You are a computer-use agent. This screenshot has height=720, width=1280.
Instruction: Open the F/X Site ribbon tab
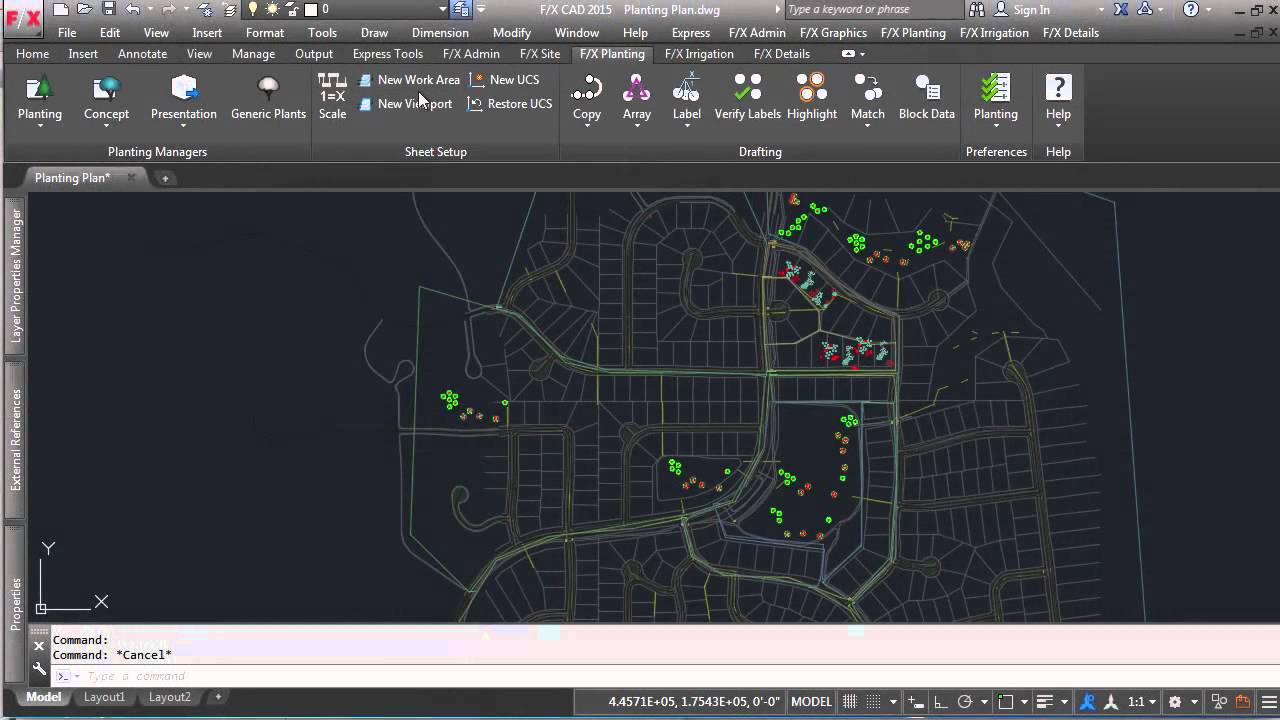pyautogui.click(x=540, y=54)
